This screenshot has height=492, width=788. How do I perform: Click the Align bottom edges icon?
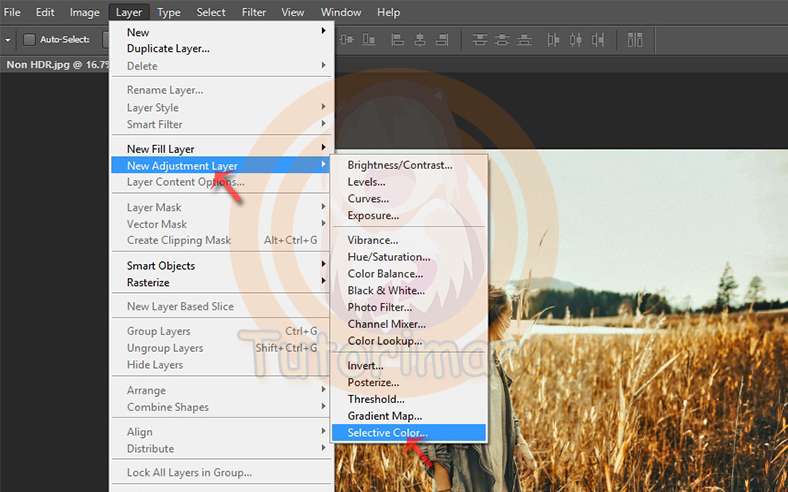point(369,39)
